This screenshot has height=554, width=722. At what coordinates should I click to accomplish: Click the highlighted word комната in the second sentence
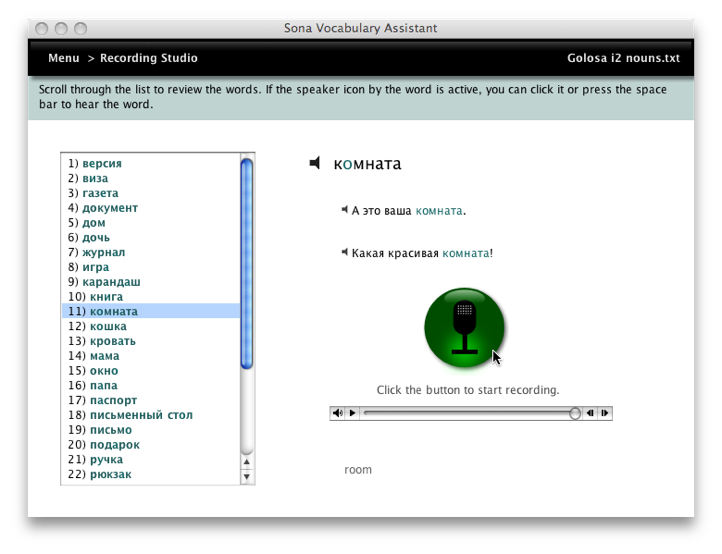[466, 253]
